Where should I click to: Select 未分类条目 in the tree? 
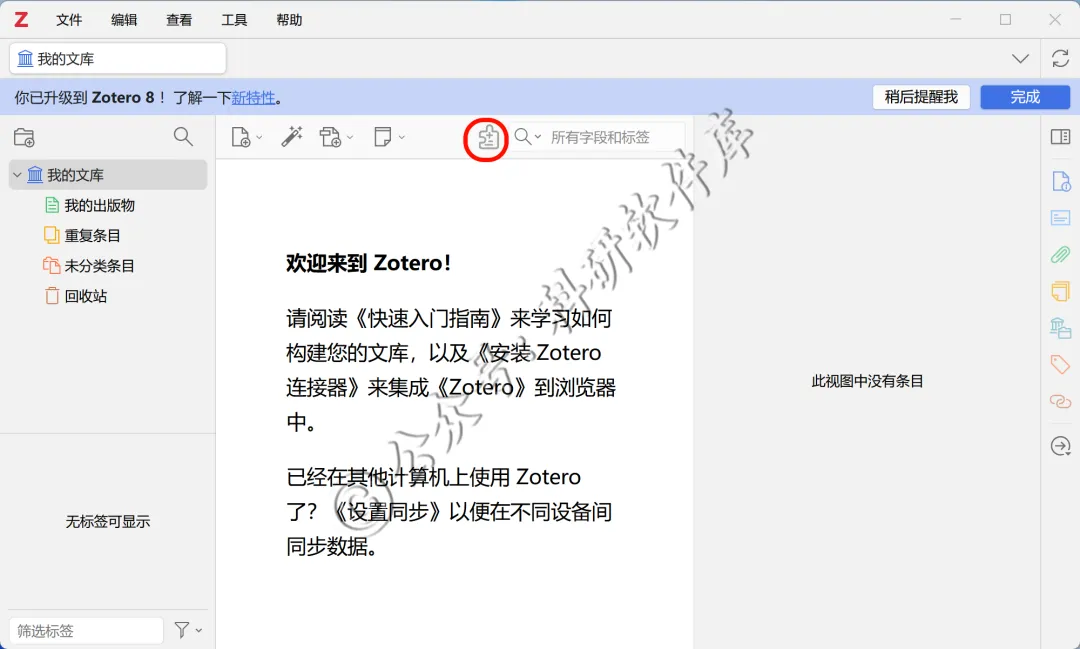pos(99,266)
